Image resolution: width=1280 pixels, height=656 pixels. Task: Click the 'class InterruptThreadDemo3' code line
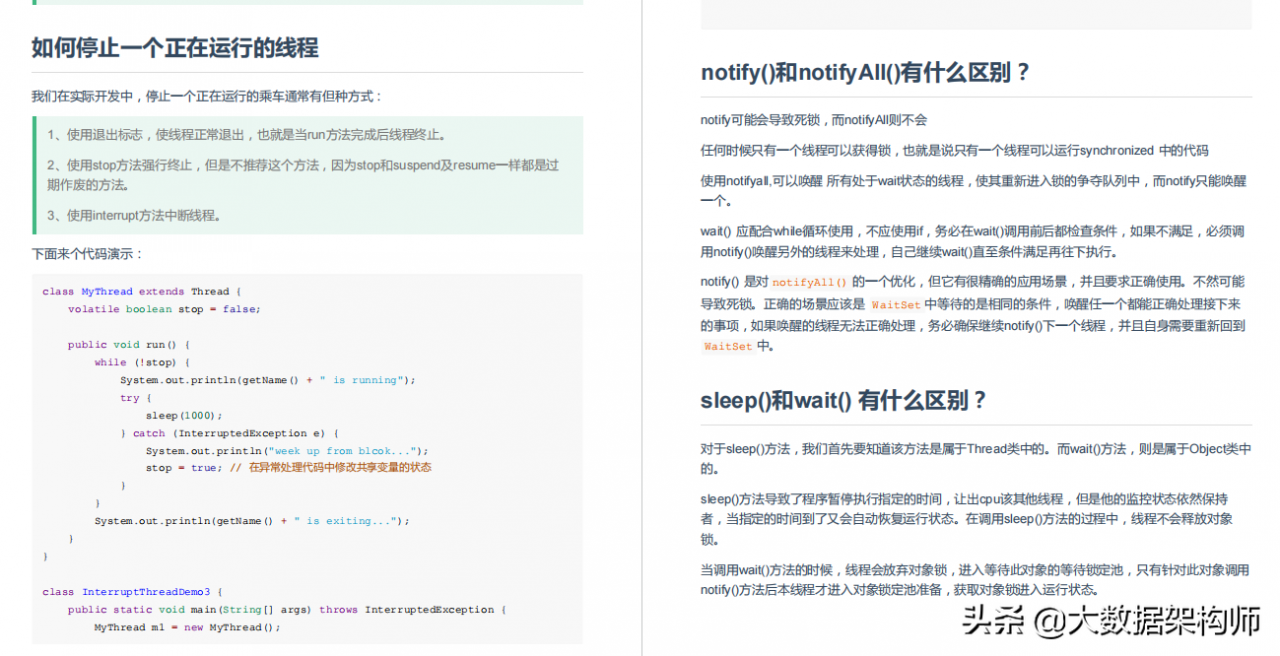click(x=132, y=592)
